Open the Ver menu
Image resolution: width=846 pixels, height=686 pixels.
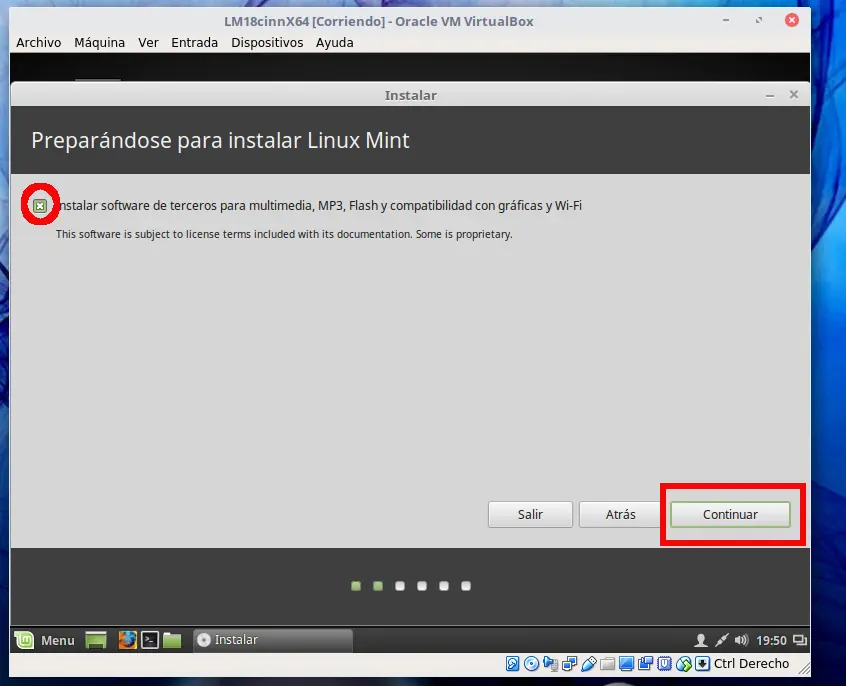[x=148, y=43]
